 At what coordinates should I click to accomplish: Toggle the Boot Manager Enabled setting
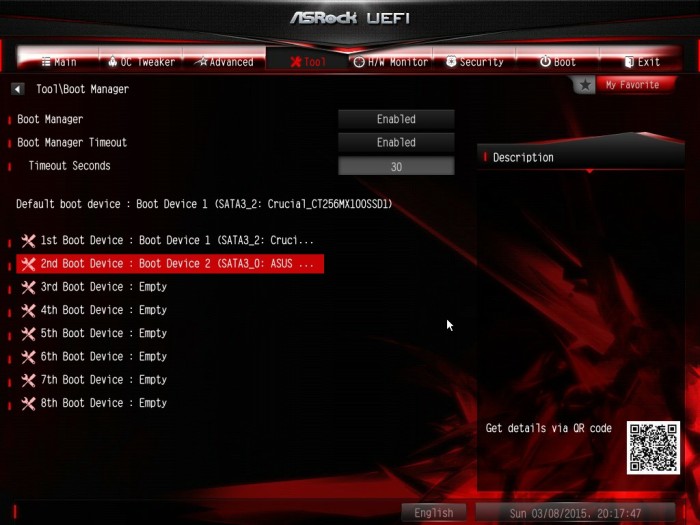click(396, 119)
